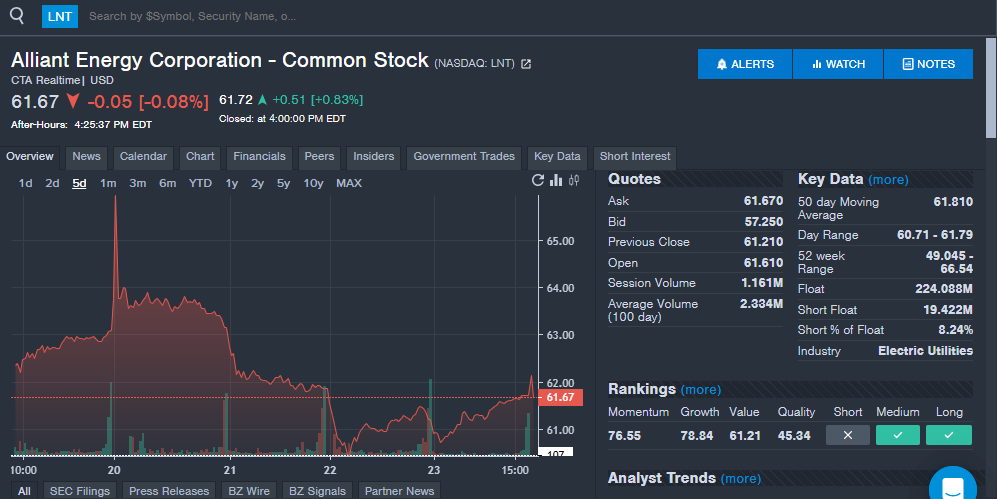Filter news by SEC Filings
The height and width of the screenshot is (499, 997).
[79, 491]
